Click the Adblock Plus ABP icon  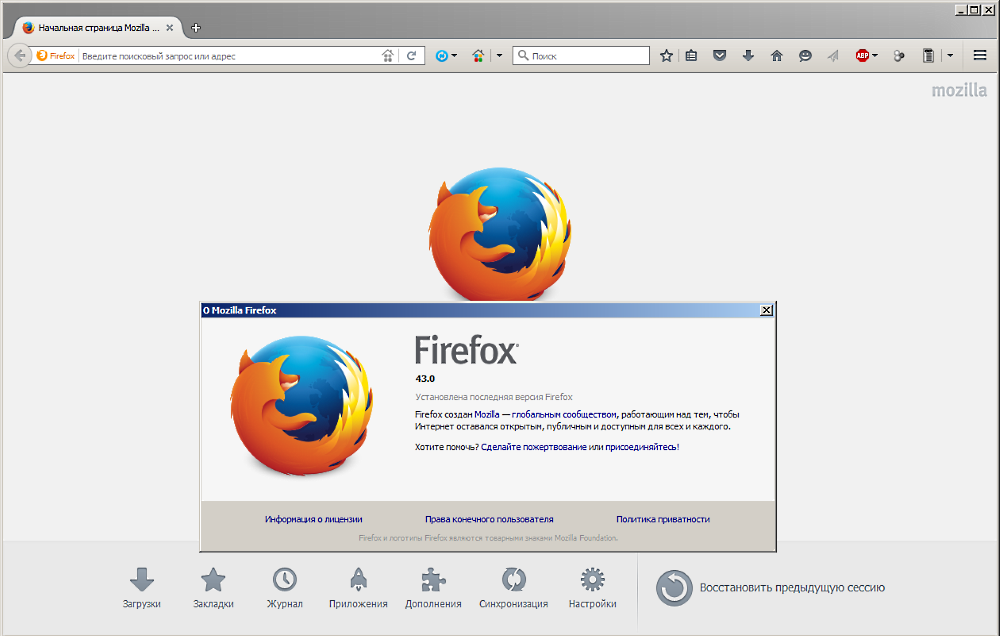(862, 56)
